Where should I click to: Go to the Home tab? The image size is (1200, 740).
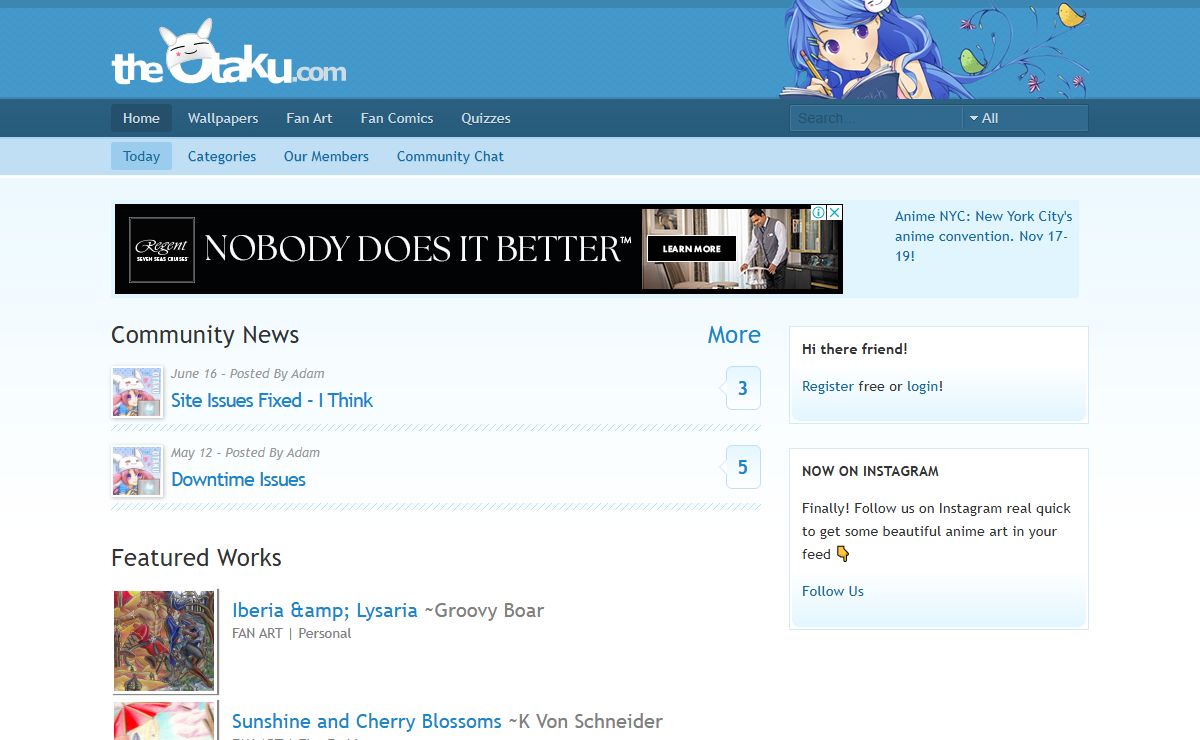point(141,118)
